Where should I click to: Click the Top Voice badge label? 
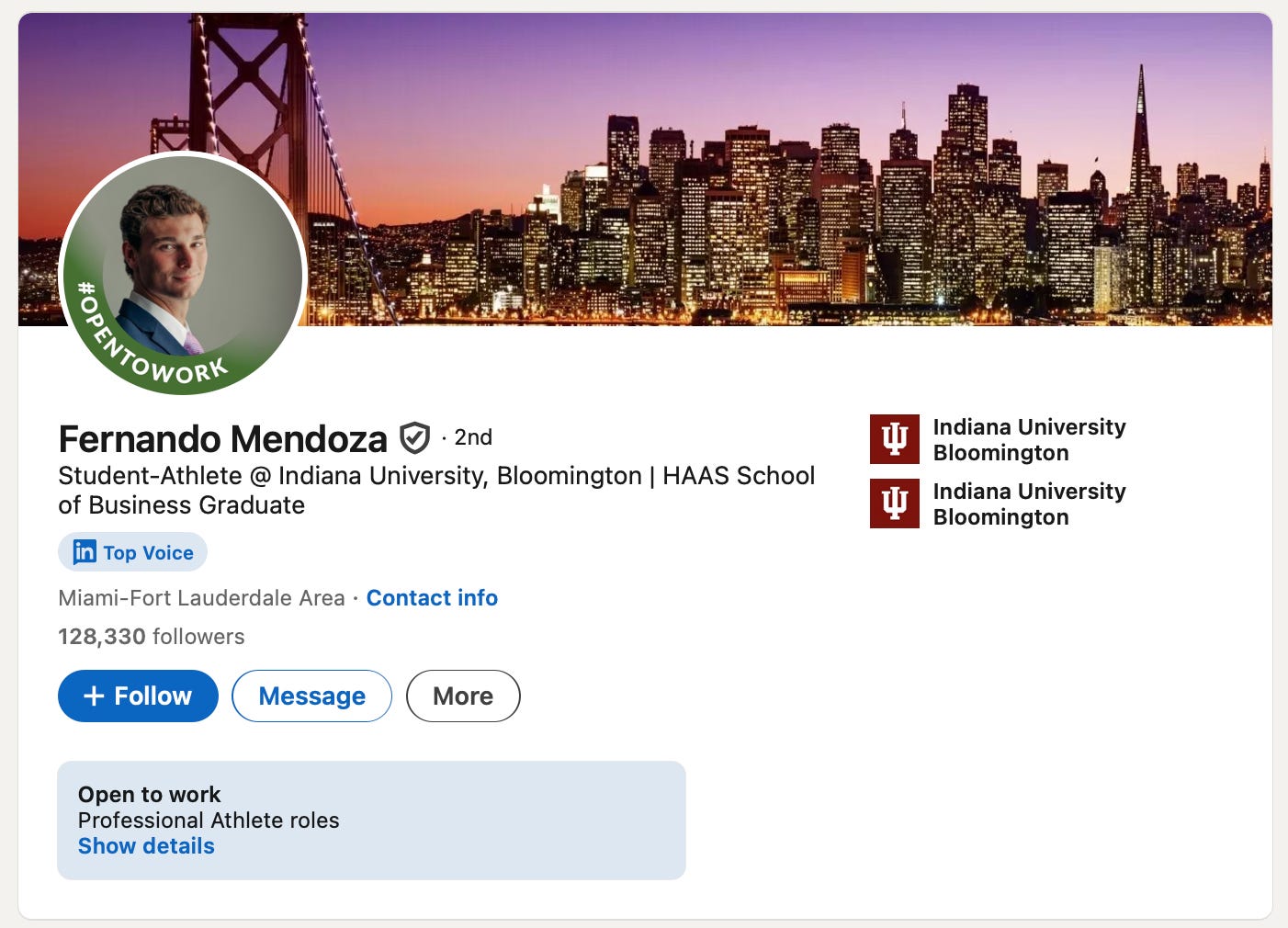(x=148, y=552)
